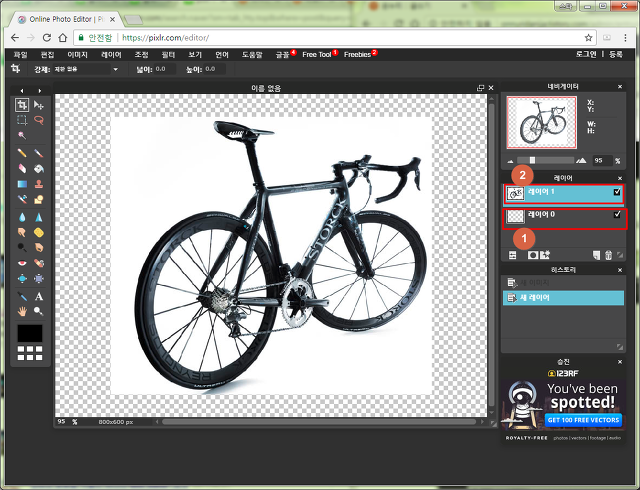640x490 pixels.
Task: Select the Gradient tool
Action: pyautogui.click(x=22, y=184)
